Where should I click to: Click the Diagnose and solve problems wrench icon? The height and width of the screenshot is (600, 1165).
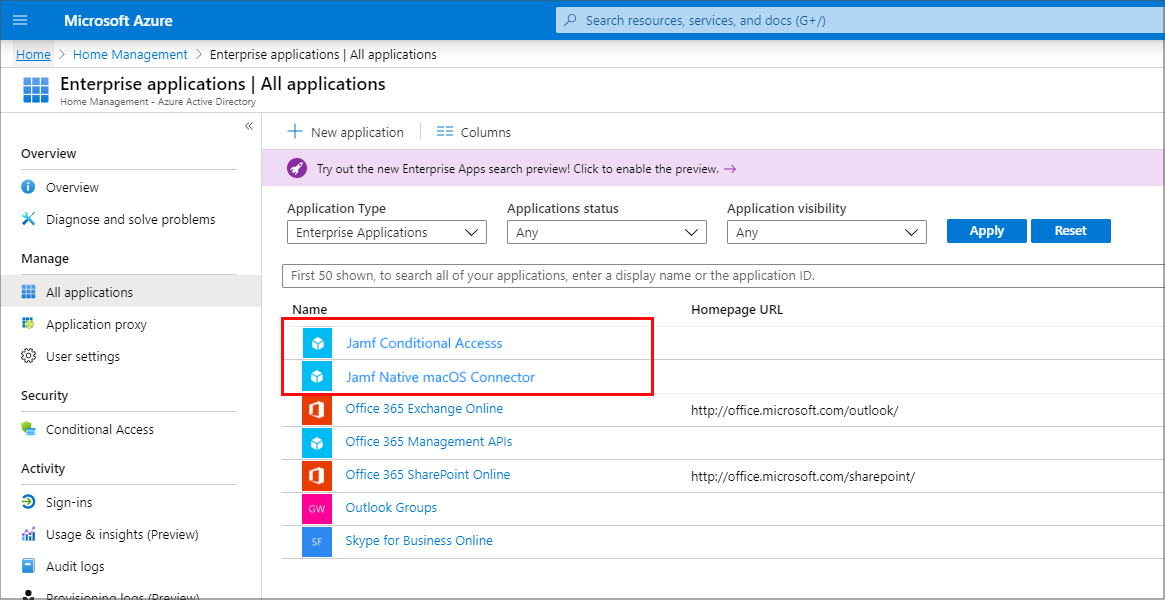pos(28,219)
